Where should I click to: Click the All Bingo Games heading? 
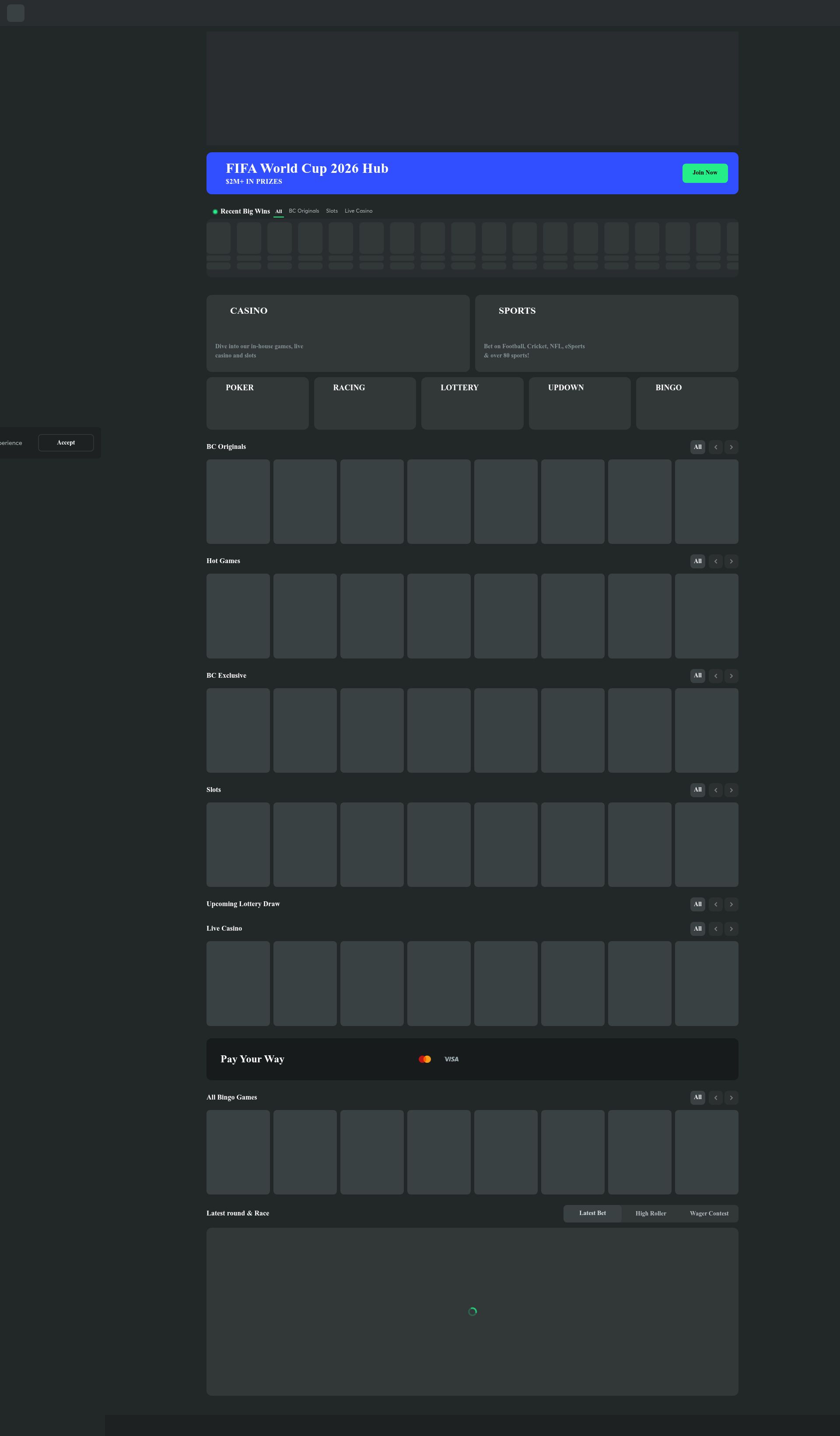(x=232, y=1097)
